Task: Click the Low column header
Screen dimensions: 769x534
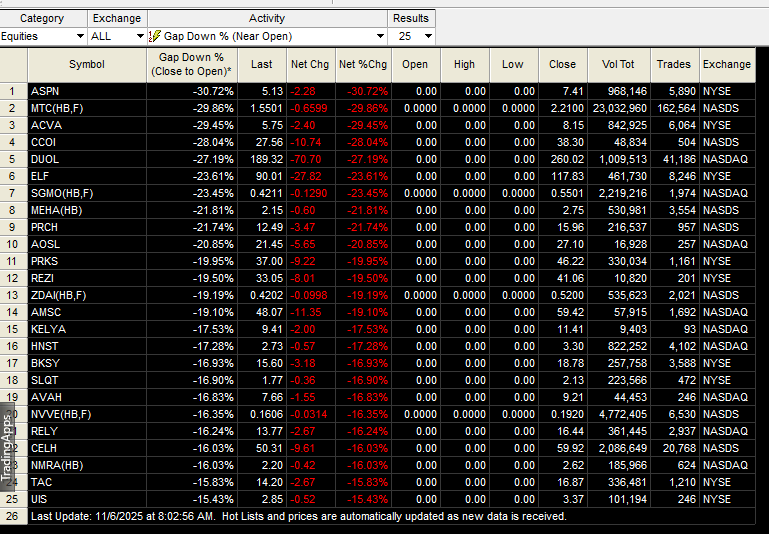Action: [513, 65]
